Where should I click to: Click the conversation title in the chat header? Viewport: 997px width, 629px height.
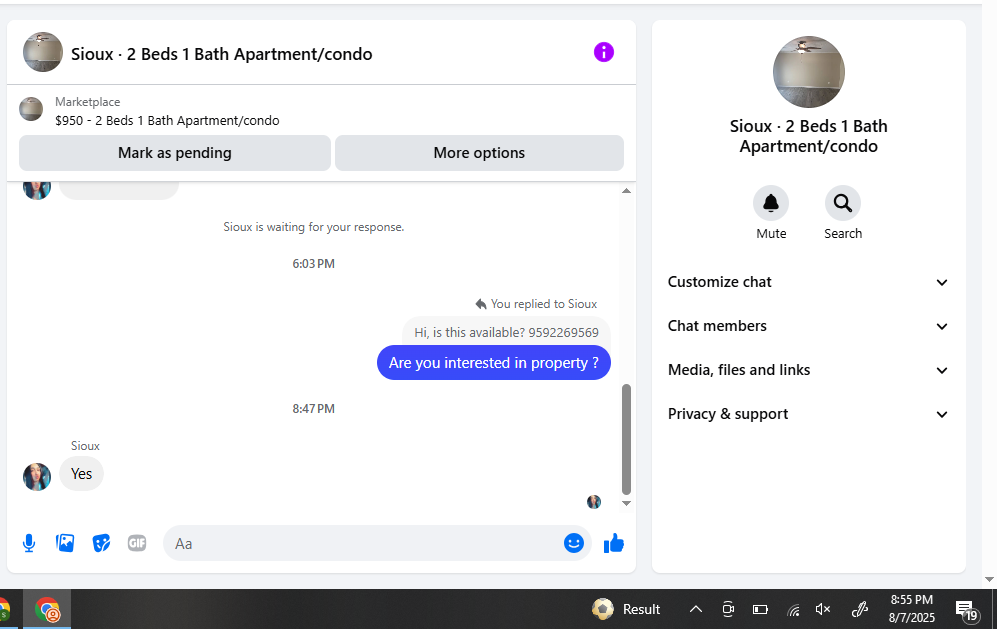tap(221, 54)
